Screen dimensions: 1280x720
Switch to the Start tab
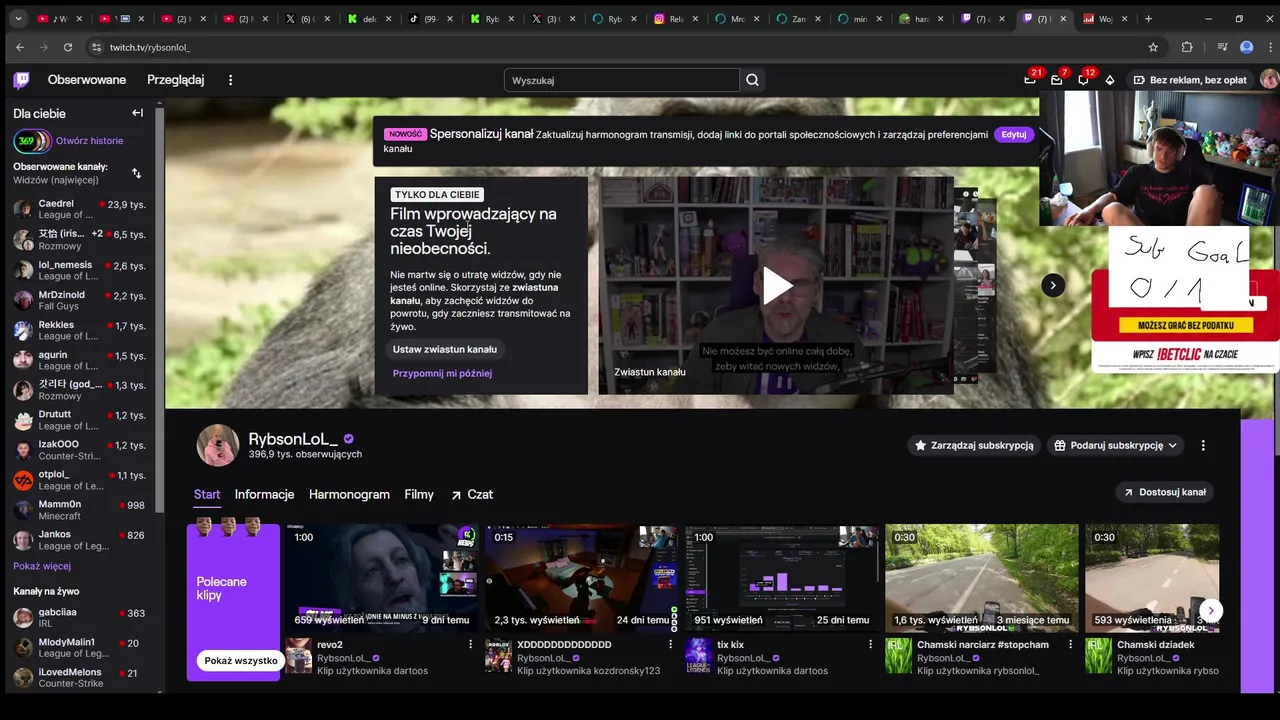(x=207, y=494)
